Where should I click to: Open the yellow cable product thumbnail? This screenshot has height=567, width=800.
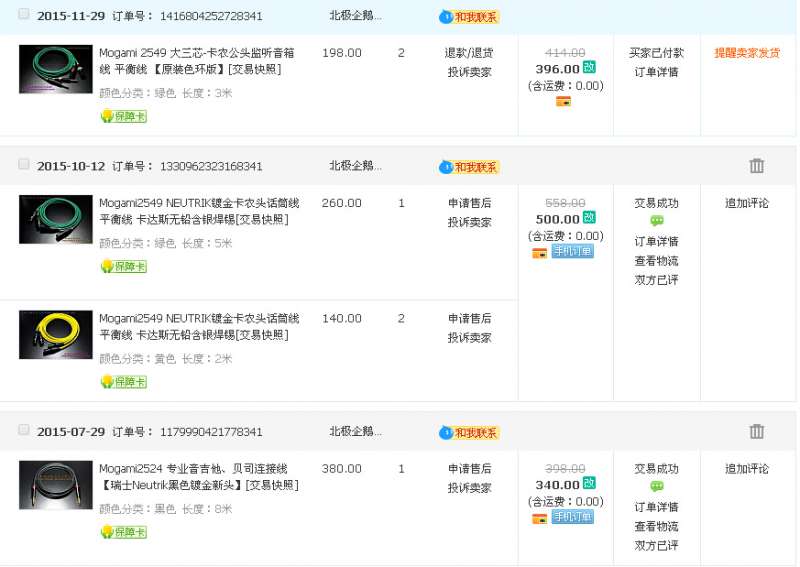55,334
